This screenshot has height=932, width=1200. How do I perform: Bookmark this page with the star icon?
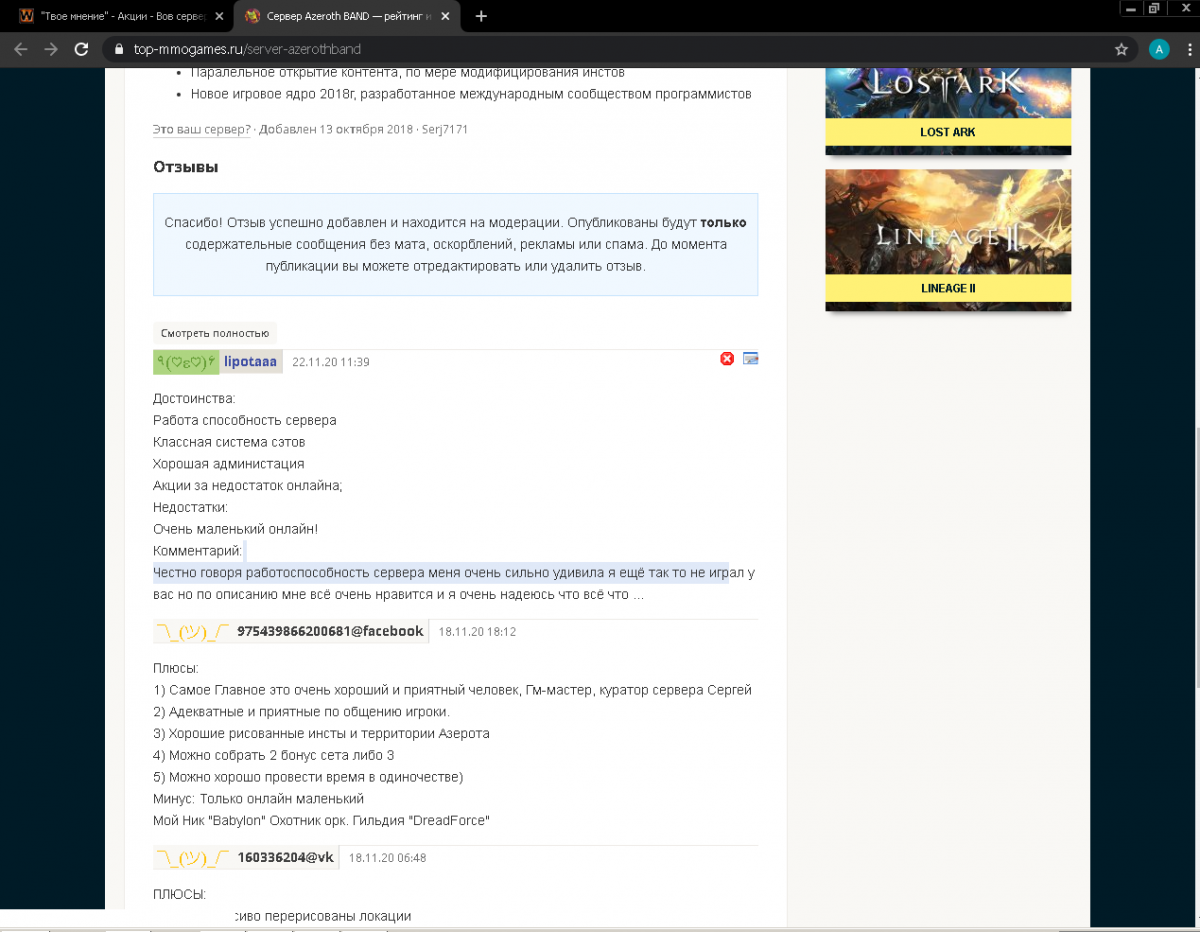(x=1122, y=48)
